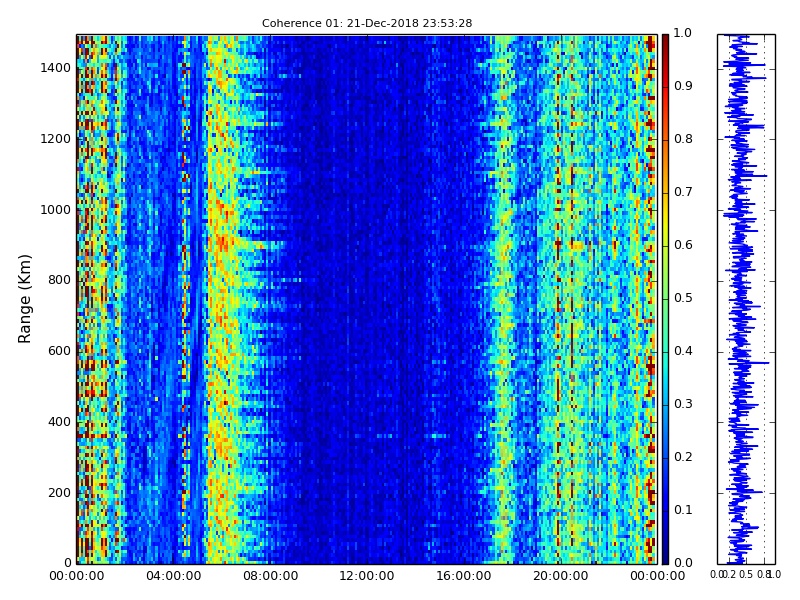Click the 400 range tick label
The height and width of the screenshot is (600, 800).
pyautogui.click(x=59, y=422)
